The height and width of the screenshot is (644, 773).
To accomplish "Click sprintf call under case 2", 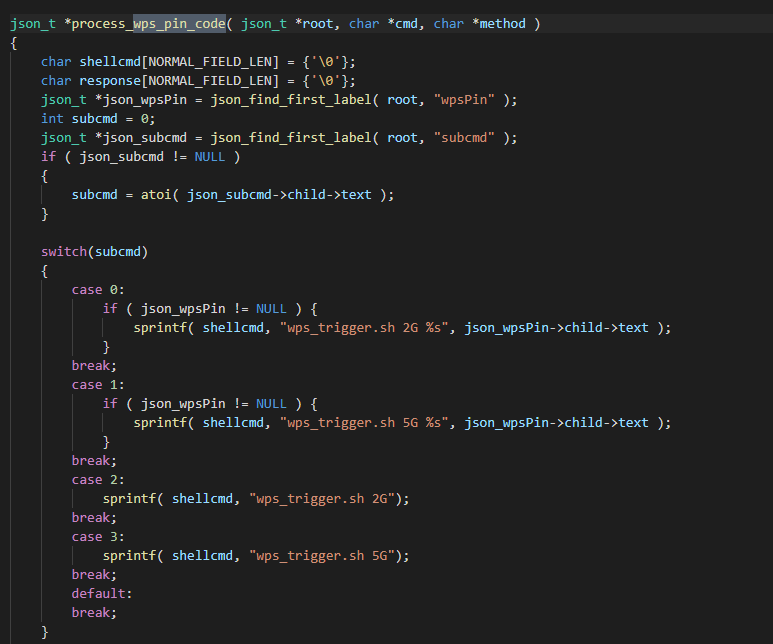I will [x=129, y=499].
